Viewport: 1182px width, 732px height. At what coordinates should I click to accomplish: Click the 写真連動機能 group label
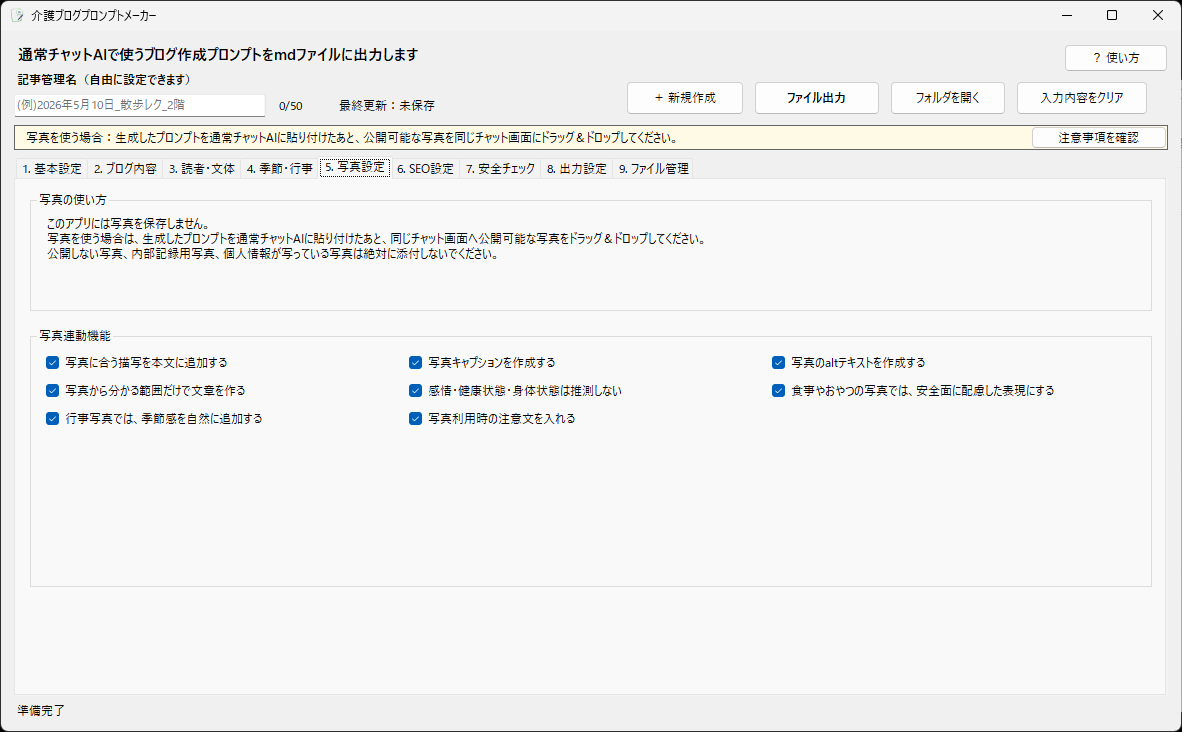click(75, 335)
